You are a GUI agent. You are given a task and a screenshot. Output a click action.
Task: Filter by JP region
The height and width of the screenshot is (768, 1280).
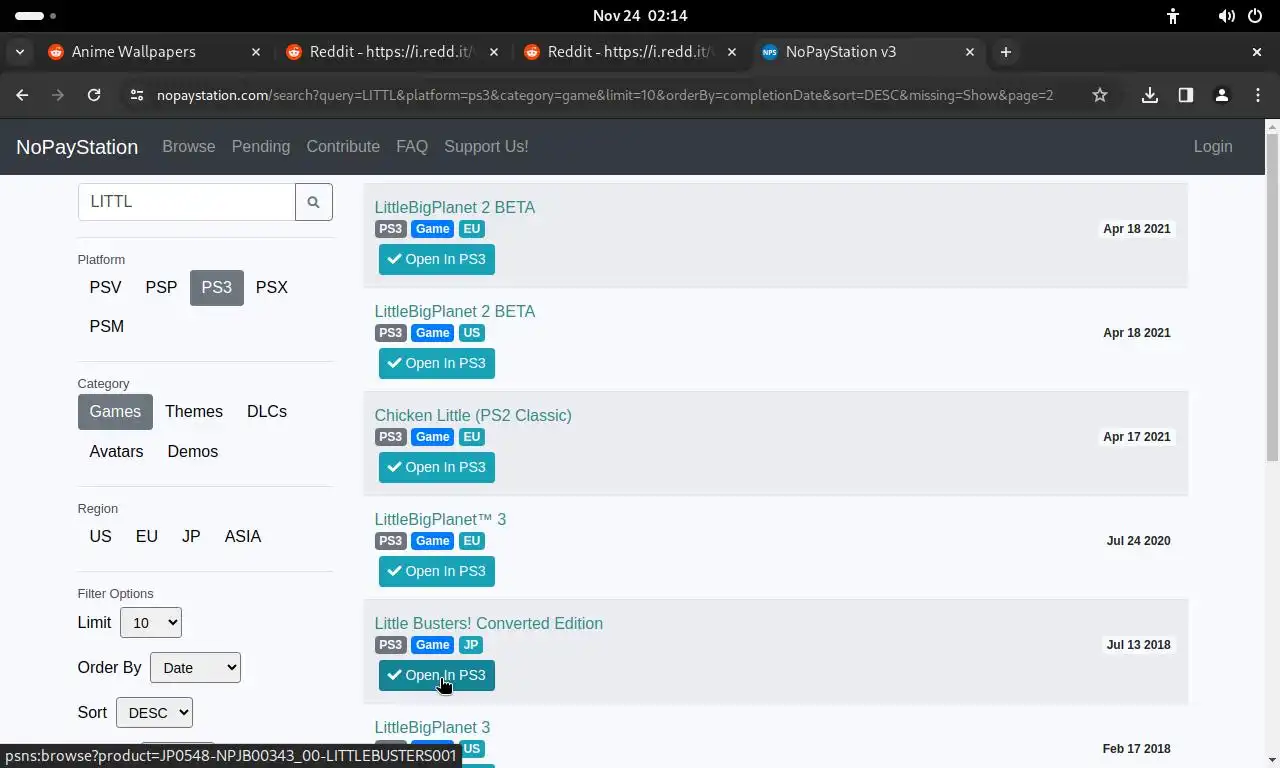tap(191, 536)
